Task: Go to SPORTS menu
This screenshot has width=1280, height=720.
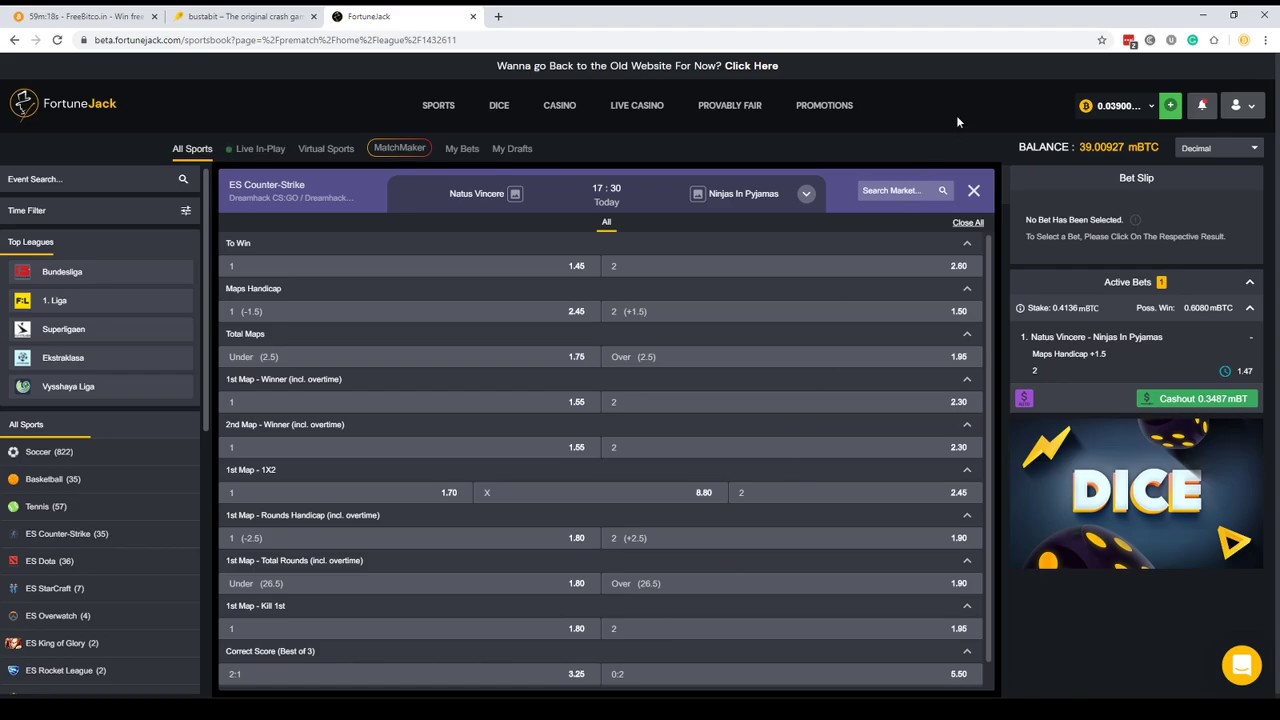Action: (x=438, y=105)
